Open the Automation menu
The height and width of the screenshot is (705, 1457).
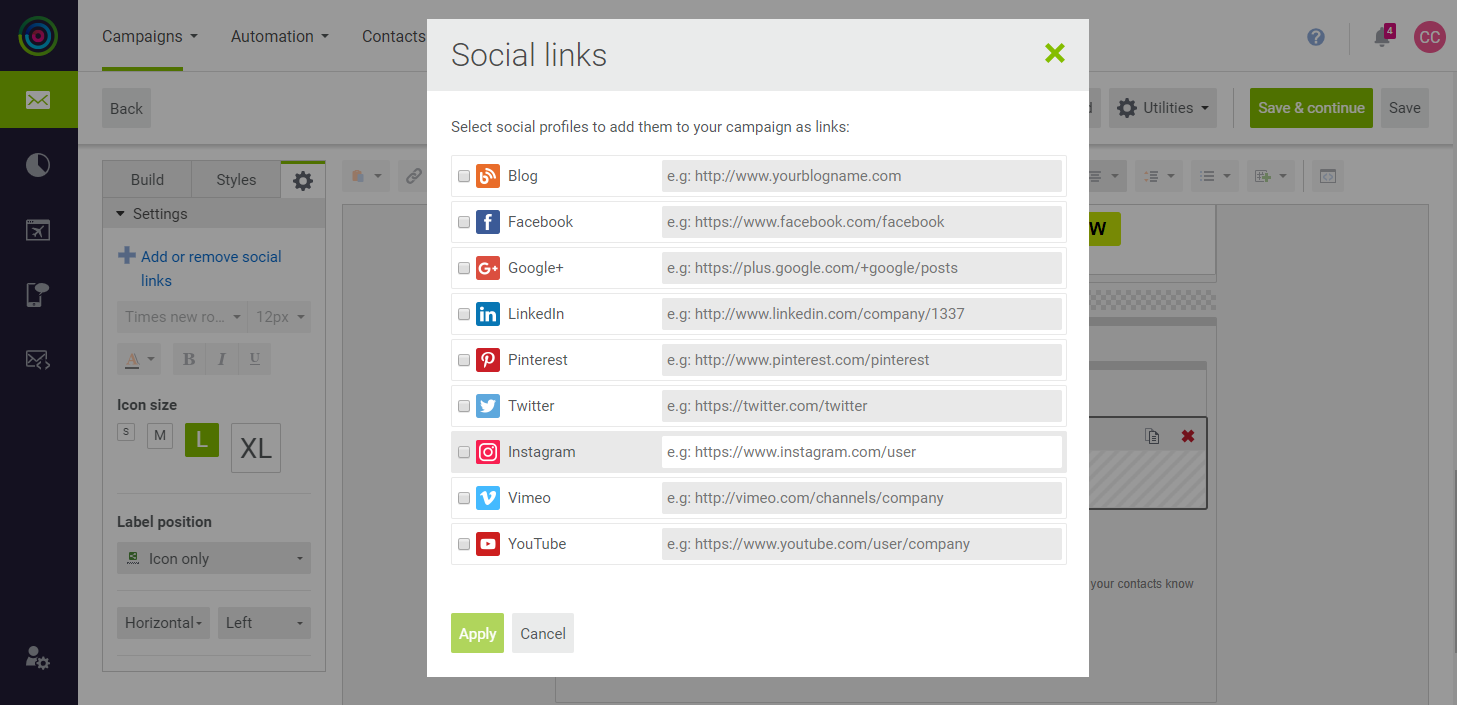(x=280, y=36)
